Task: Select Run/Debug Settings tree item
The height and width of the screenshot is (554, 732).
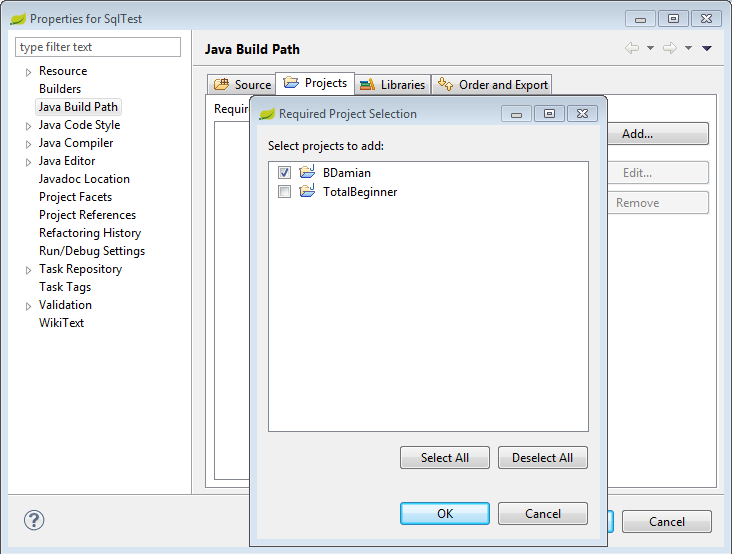Action: [92, 251]
